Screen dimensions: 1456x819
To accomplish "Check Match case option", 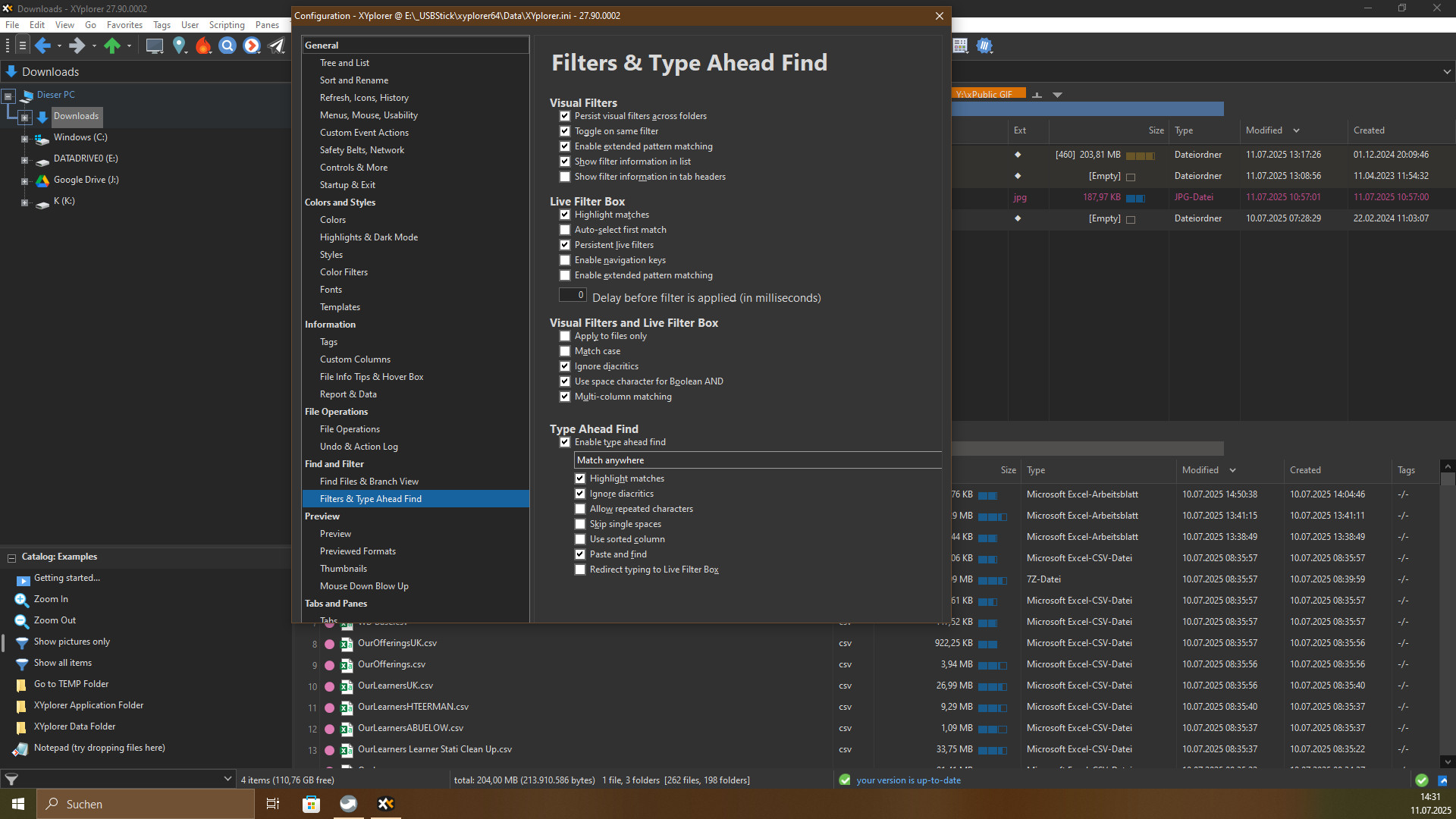I will pyautogui.click(x=565, y=351).
